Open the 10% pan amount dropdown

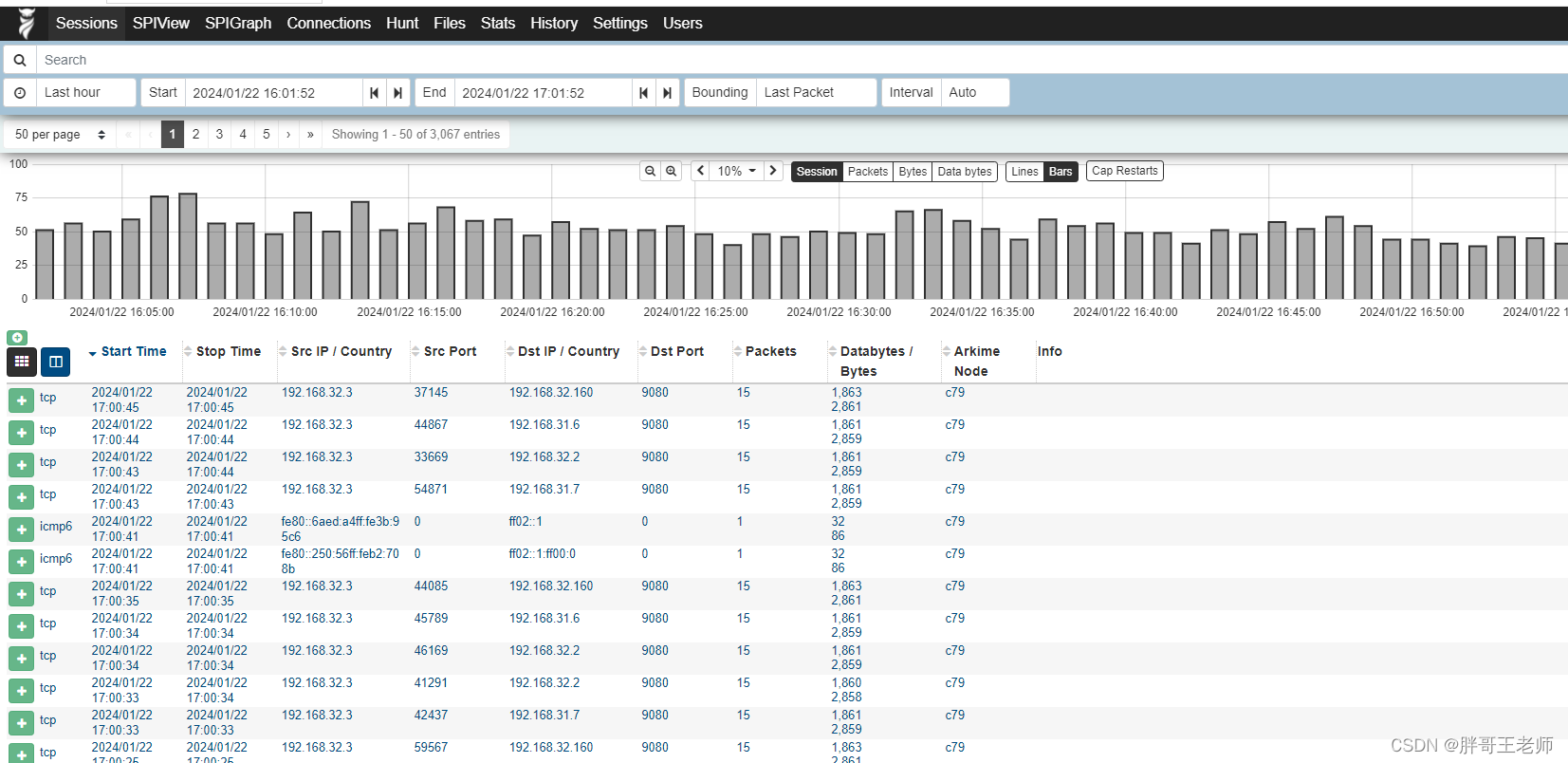[737, 171]
